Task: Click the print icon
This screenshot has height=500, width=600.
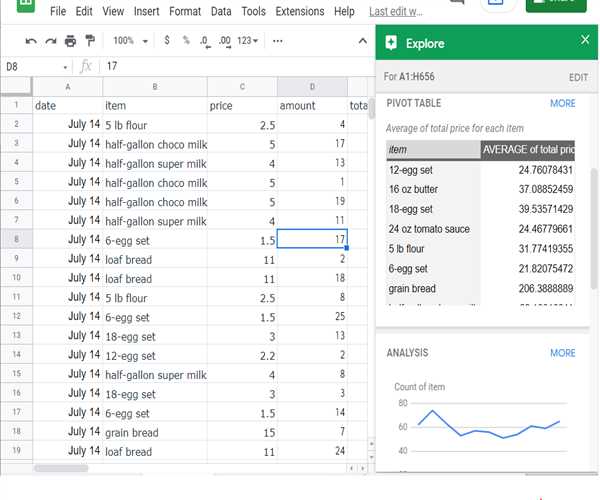Action: click(x=70, y=41)
